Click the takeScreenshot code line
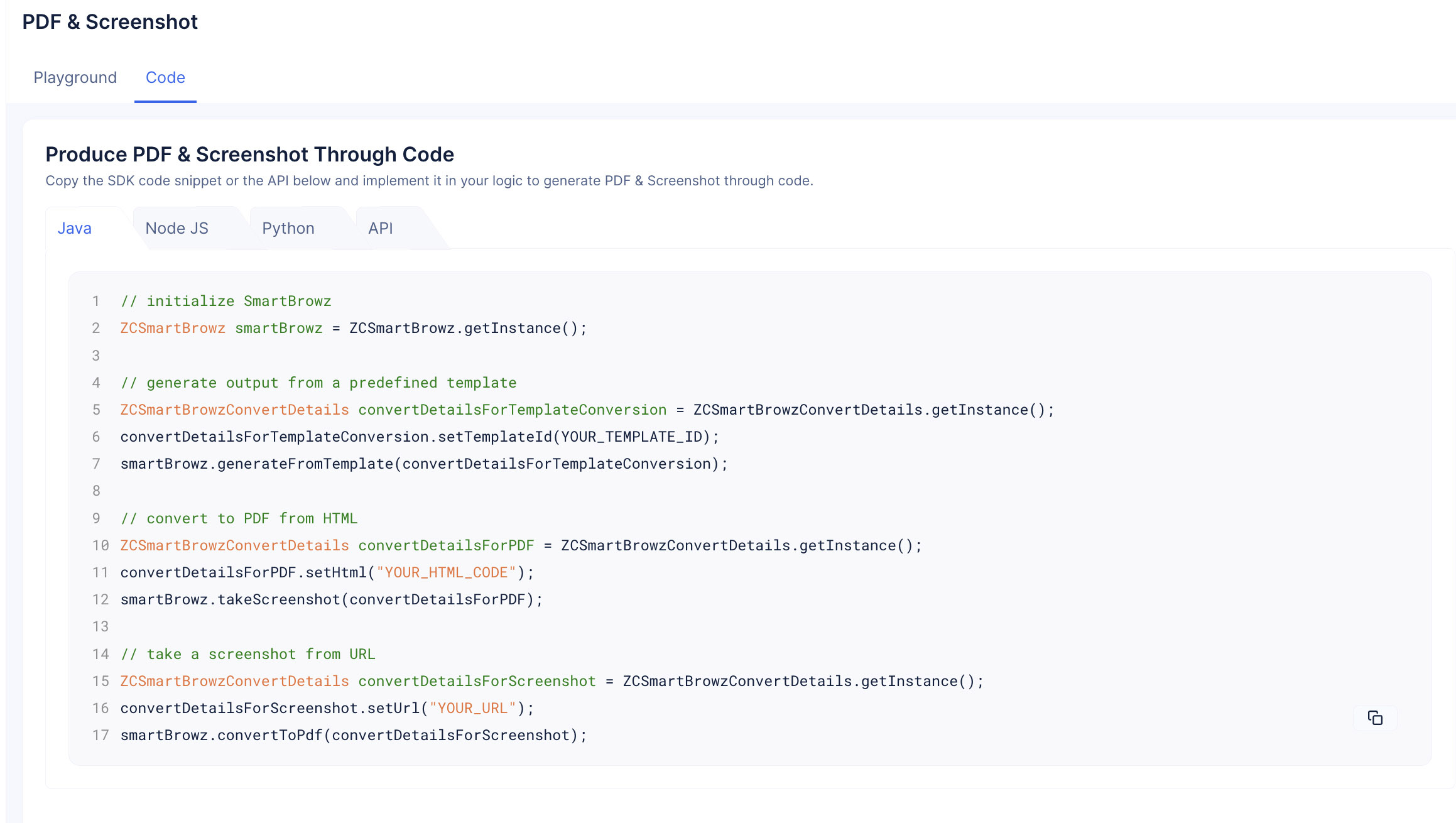The width and height of the screenshot is (1456, 823). tap(331, 599)
